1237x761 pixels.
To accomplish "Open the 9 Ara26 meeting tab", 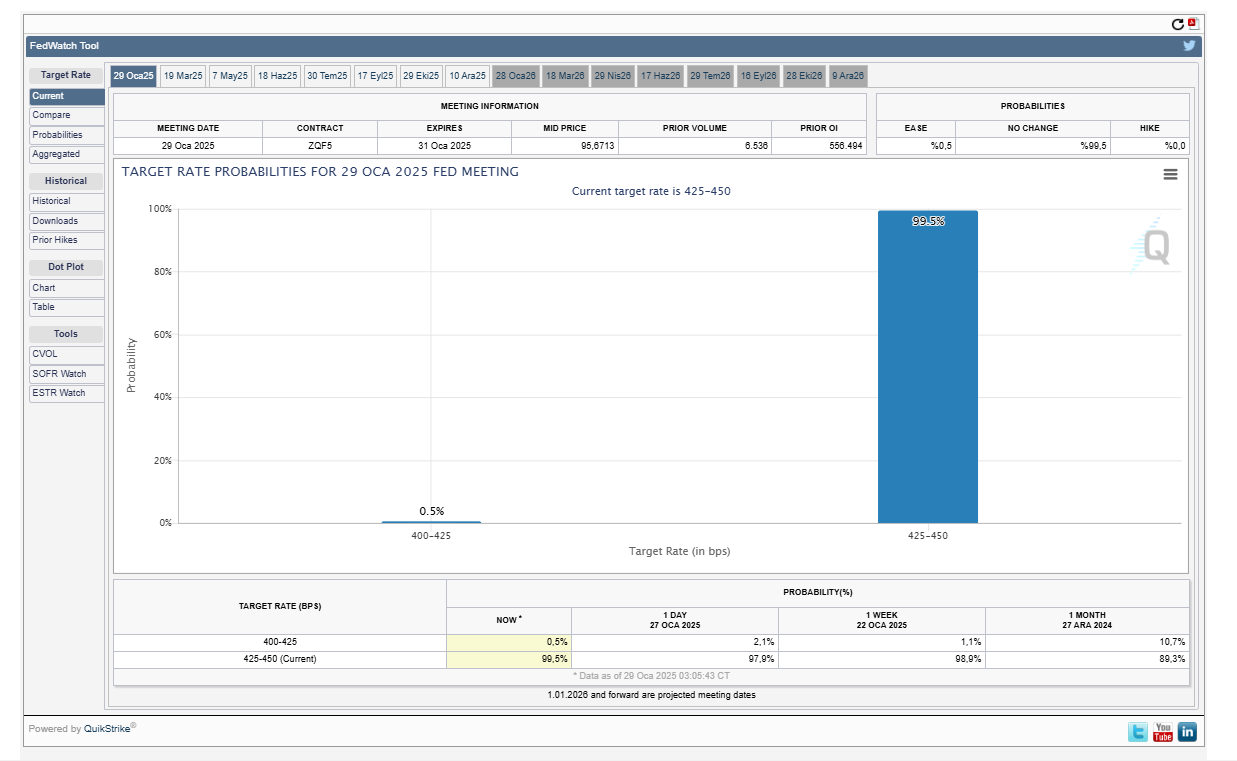I will point(848,76).
